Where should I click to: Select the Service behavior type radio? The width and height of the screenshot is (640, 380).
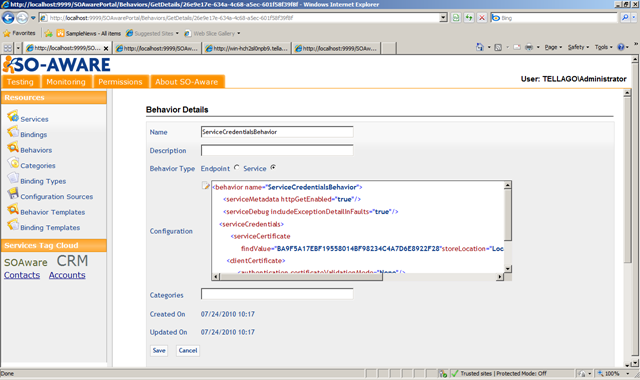coord(273,167)
